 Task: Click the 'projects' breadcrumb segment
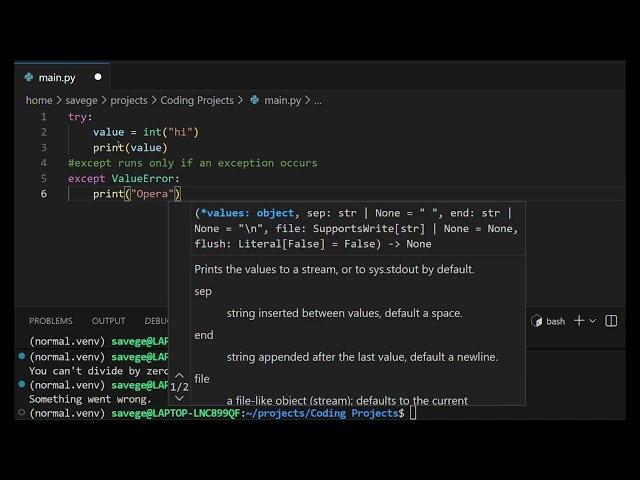tap(129, 100)
